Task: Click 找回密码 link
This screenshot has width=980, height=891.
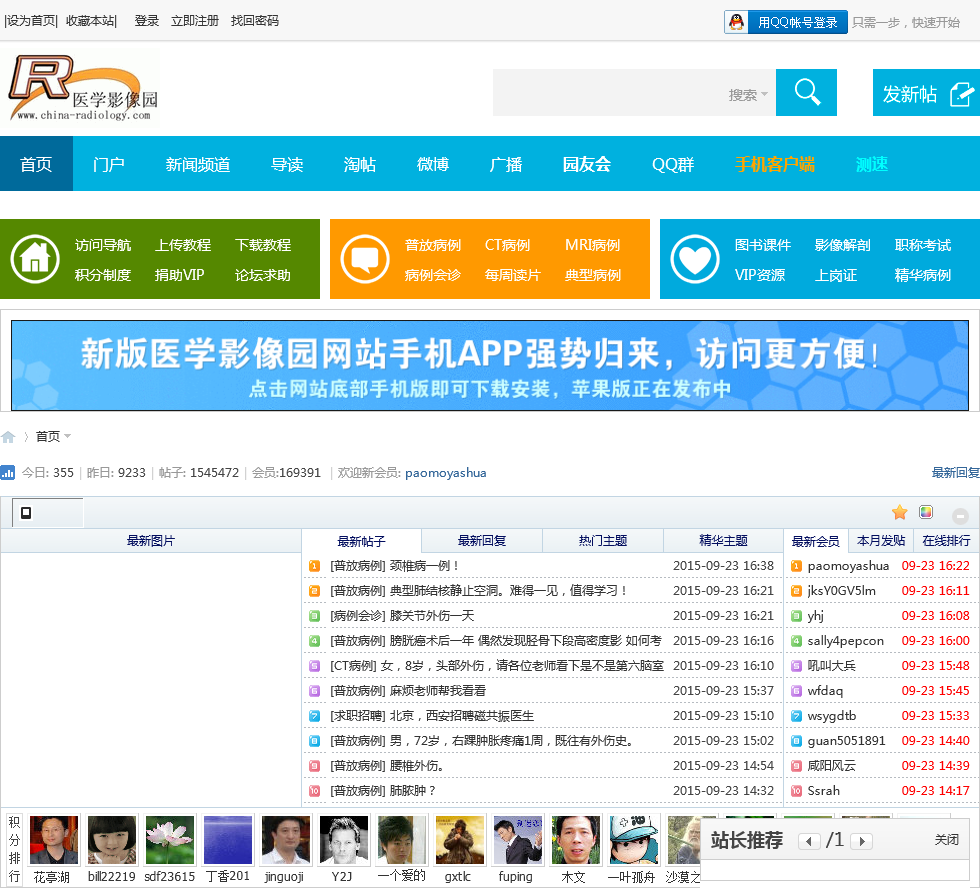Action: pos(254,21)
